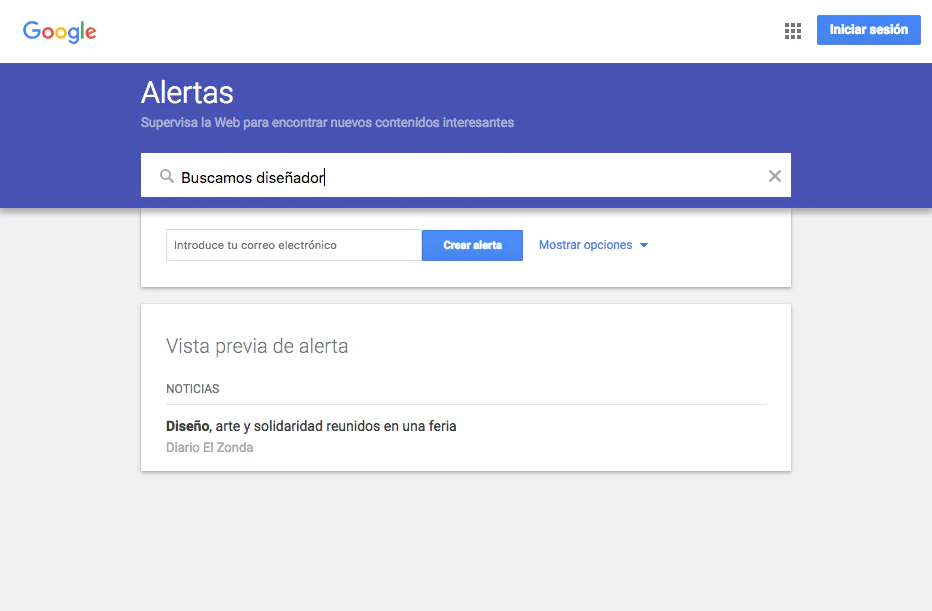
Task: Open alert options via Mostrar opciones label
Action: coord(585,245)
